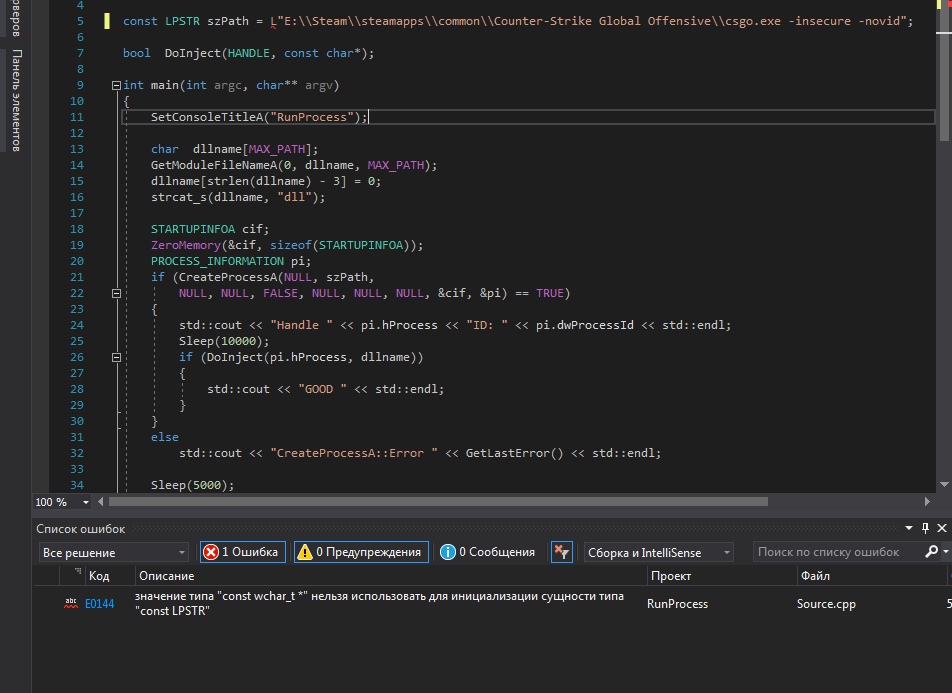This screenshot has height=693, width=952.
Task: Click the 'RunProcess' project cell
Action: tap(677, 604)
